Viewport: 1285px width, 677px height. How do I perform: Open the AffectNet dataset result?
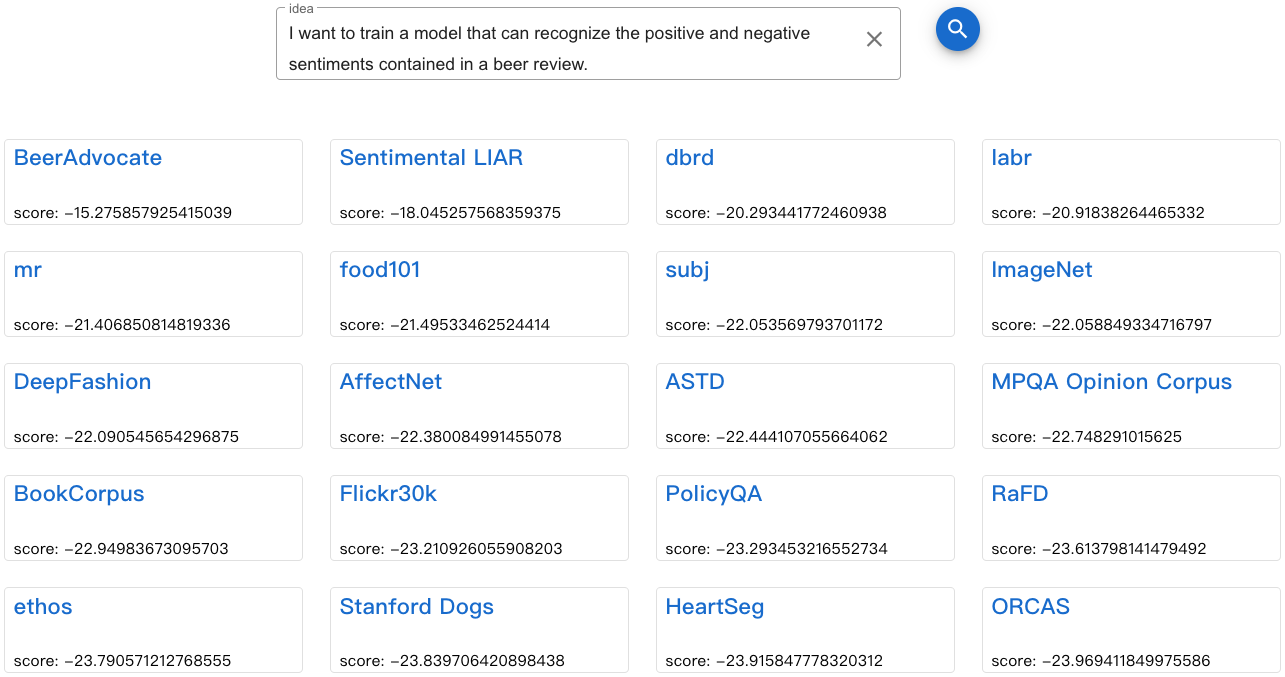click(391, 382)
